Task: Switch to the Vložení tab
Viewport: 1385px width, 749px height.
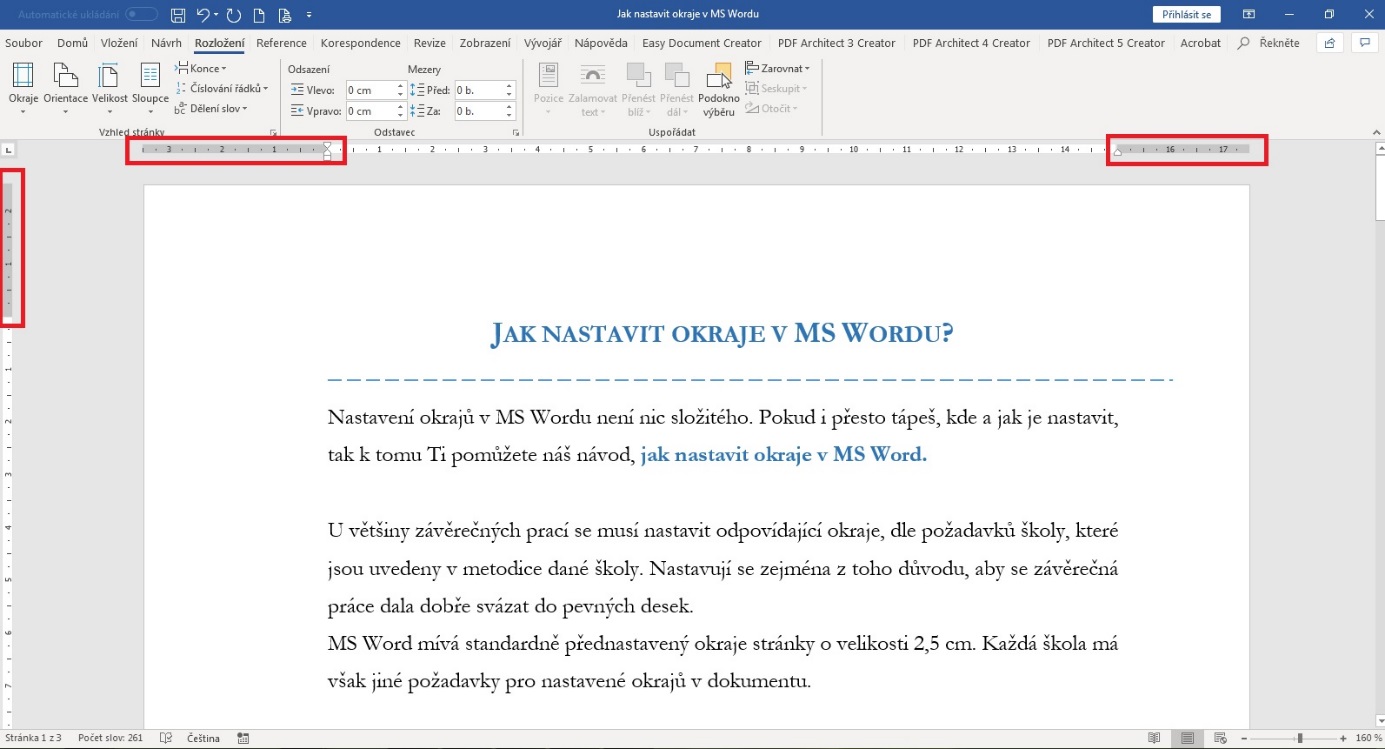Action: coord(120,43)
